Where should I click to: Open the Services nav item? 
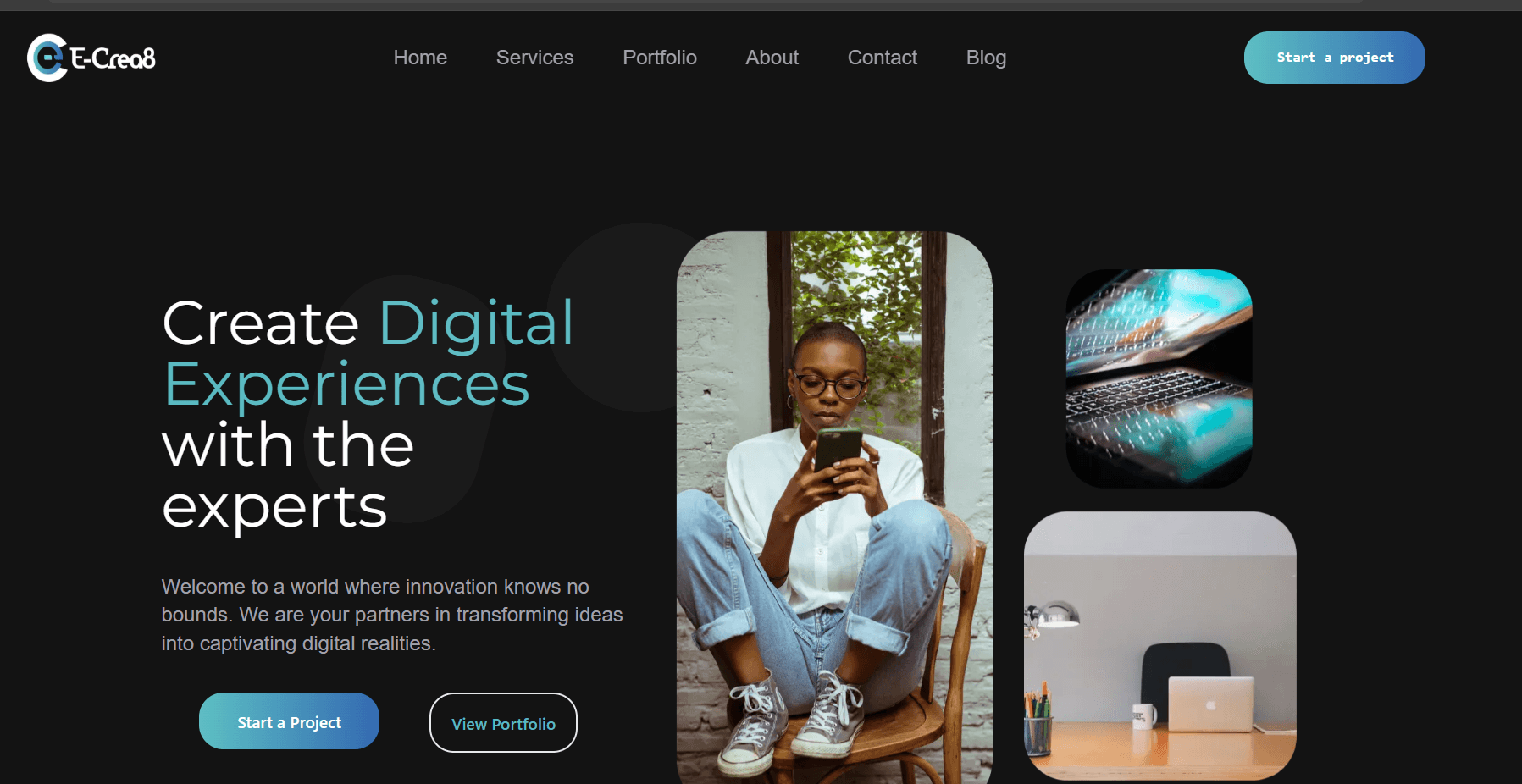[x=534, y=58]
